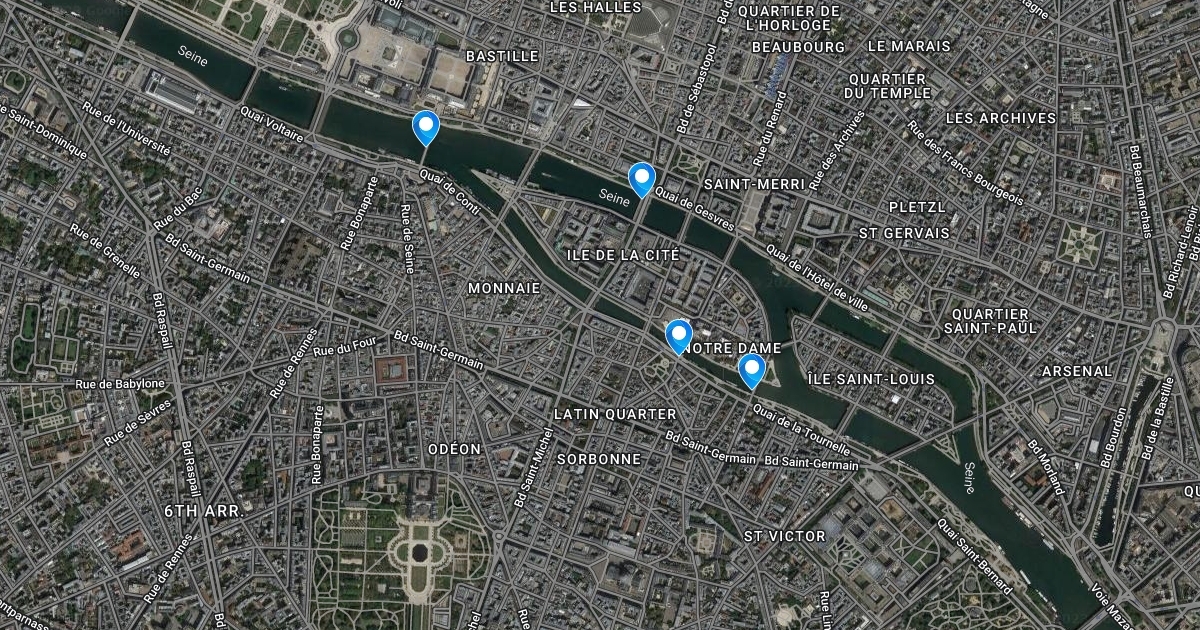Click the pin above Quai de la Tournelle
This screenshot has height=630, width=1200.
[x=751, y=371]
